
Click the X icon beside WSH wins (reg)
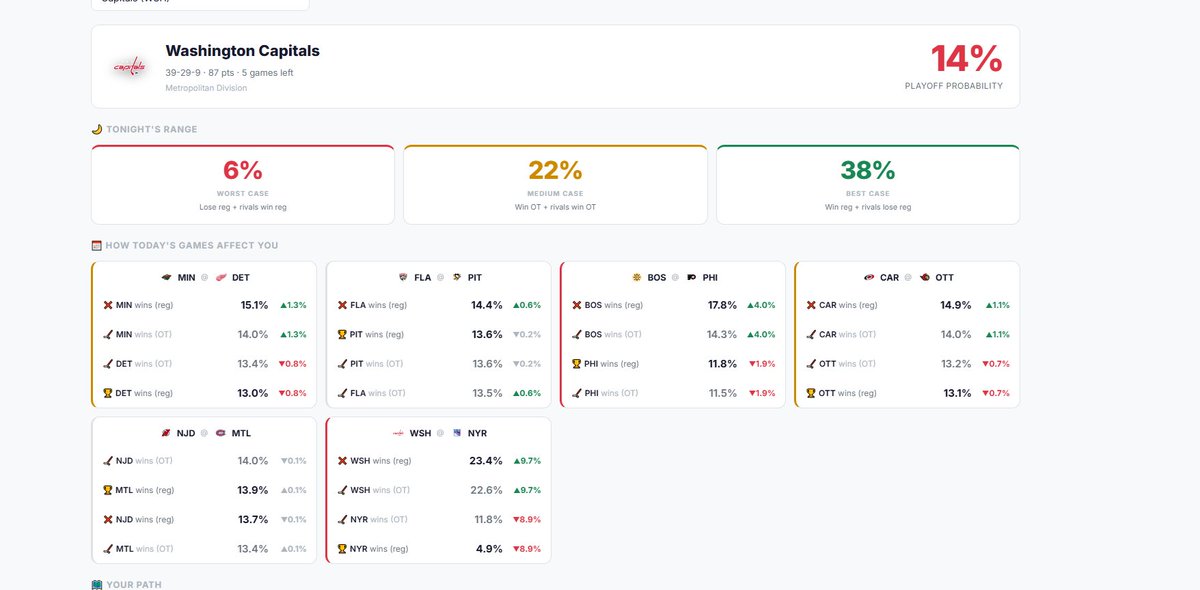tap(342, 461)
